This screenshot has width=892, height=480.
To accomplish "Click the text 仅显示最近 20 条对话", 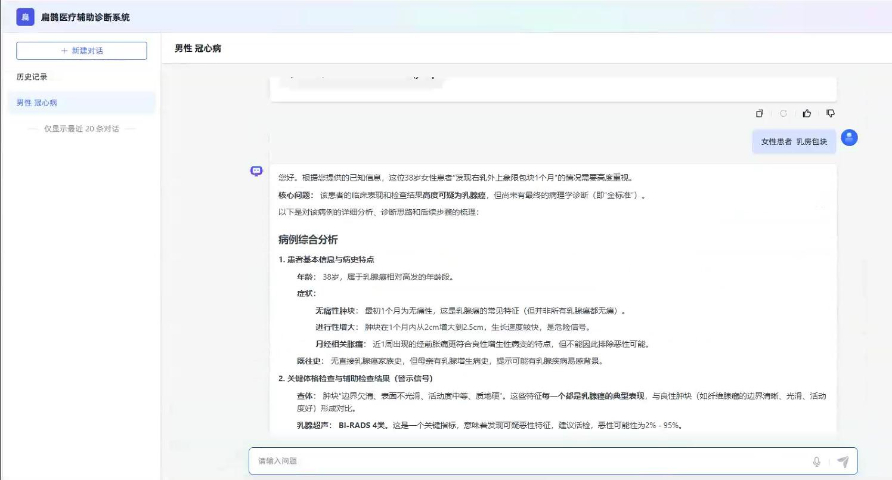I will coord(81,129).
